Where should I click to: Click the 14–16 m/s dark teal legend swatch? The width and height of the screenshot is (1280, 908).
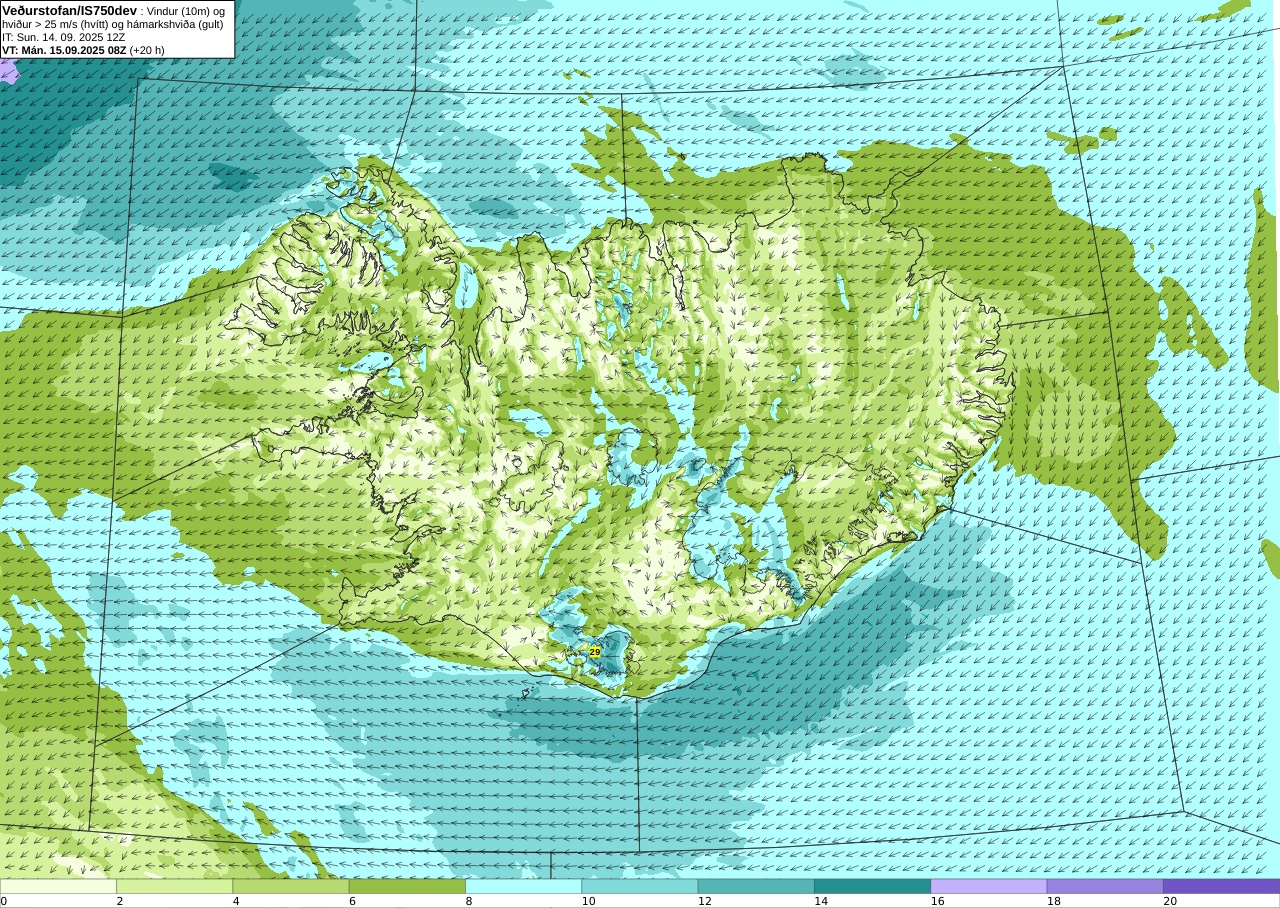point(873,886)
